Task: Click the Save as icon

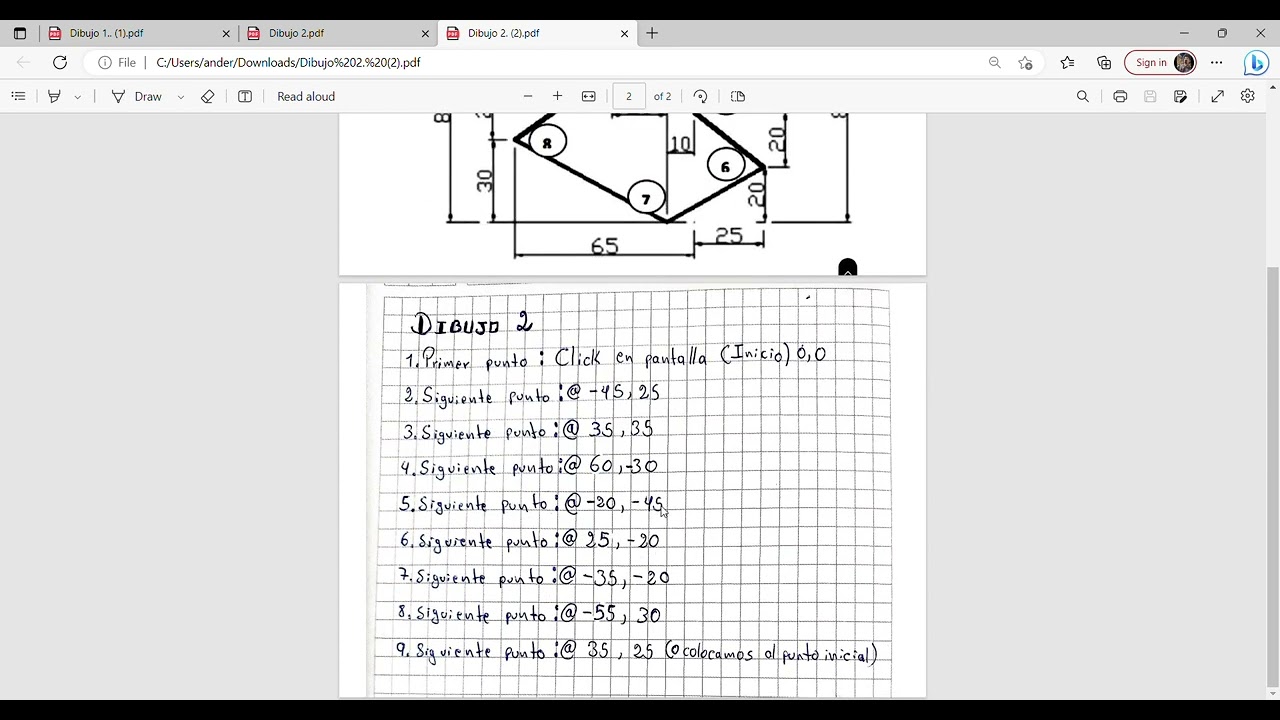Action: tap(1181, 96)
